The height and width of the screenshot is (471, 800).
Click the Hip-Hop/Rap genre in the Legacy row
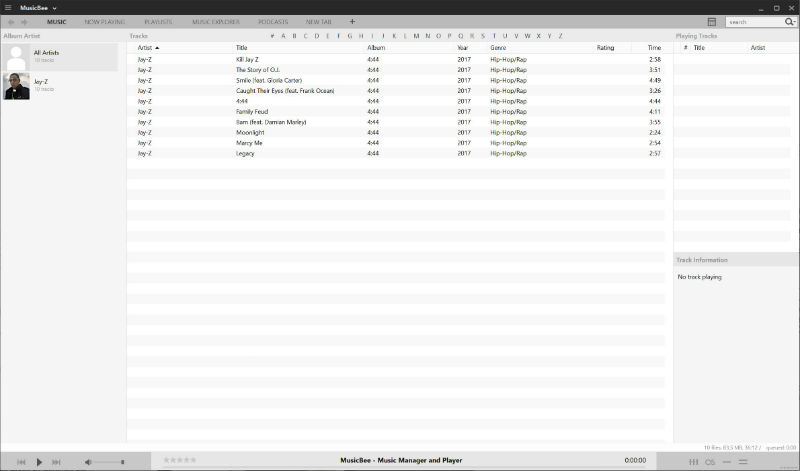(x=508, y=154)
